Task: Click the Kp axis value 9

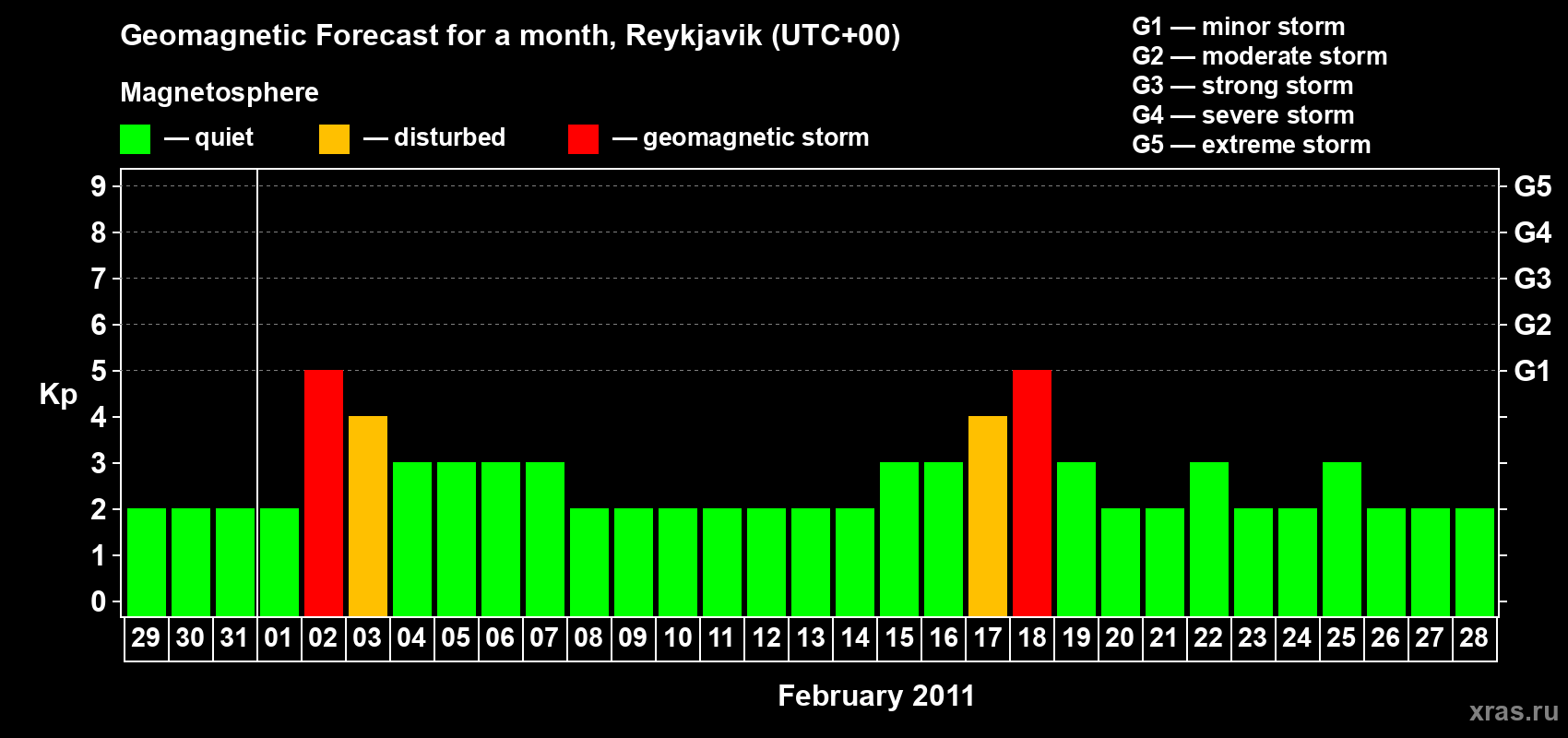Action: (99, 186)
